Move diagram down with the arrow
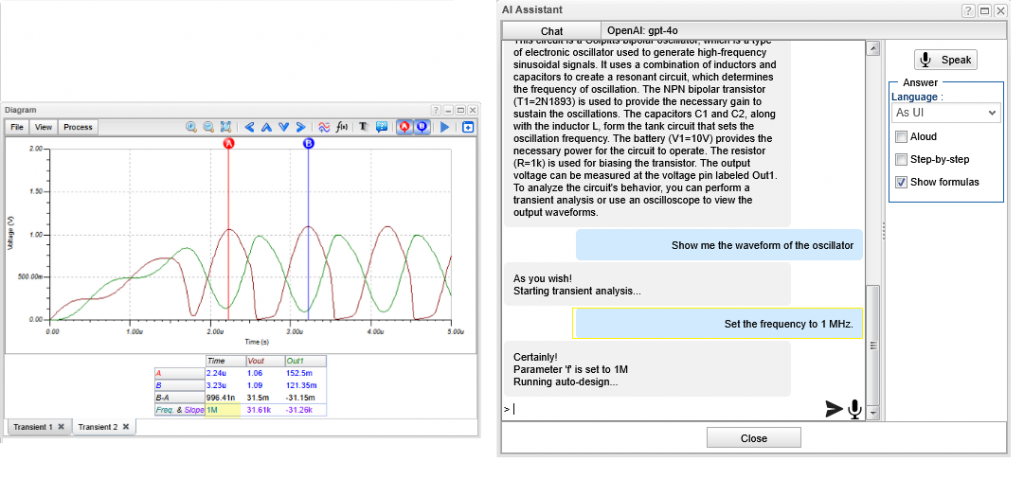1024x479 pixels. pyautogui.click(x=283, y=127)
